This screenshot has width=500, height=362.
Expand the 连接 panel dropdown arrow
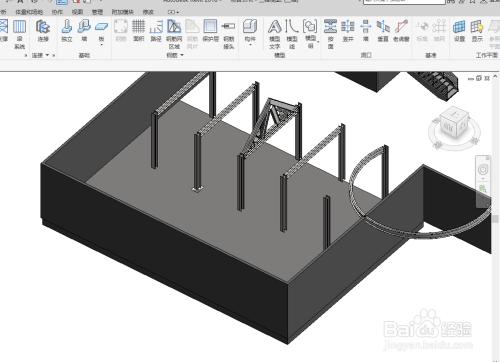point(47,55)
